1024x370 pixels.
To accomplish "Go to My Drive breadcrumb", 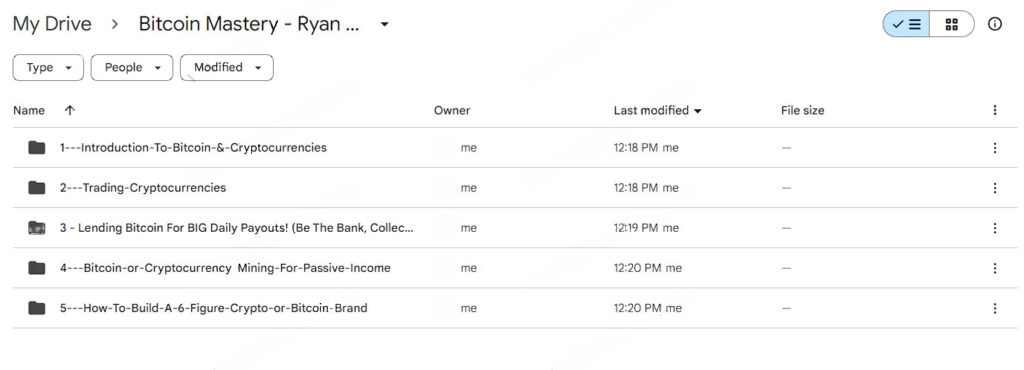I will point(52,24).
